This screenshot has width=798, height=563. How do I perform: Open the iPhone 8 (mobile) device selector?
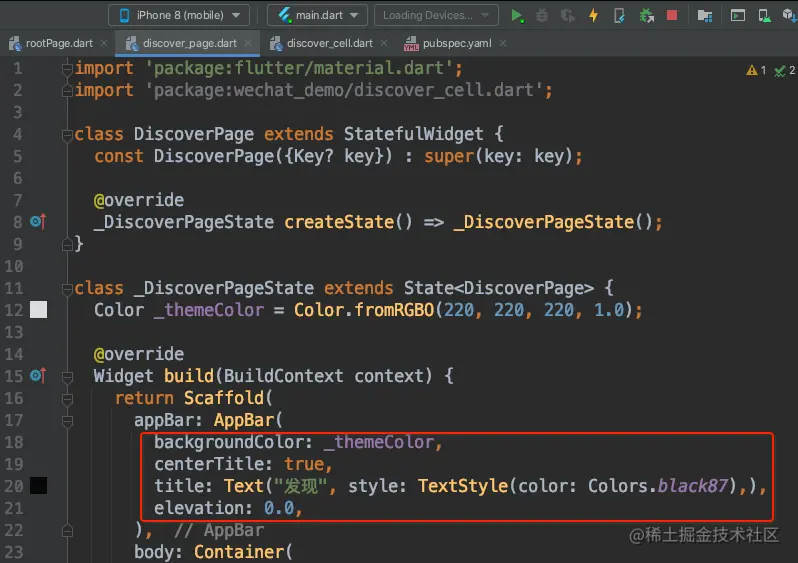point(179,15)
